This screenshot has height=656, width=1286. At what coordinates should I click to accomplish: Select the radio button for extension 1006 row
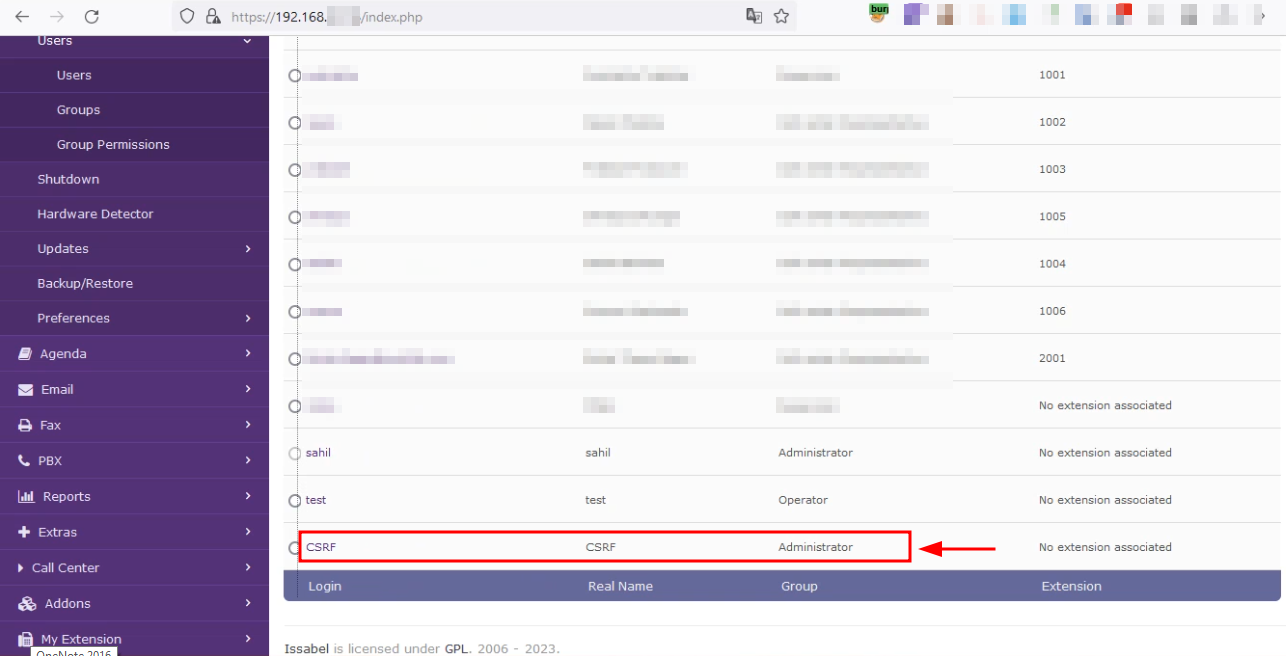(x=295, y=312)
